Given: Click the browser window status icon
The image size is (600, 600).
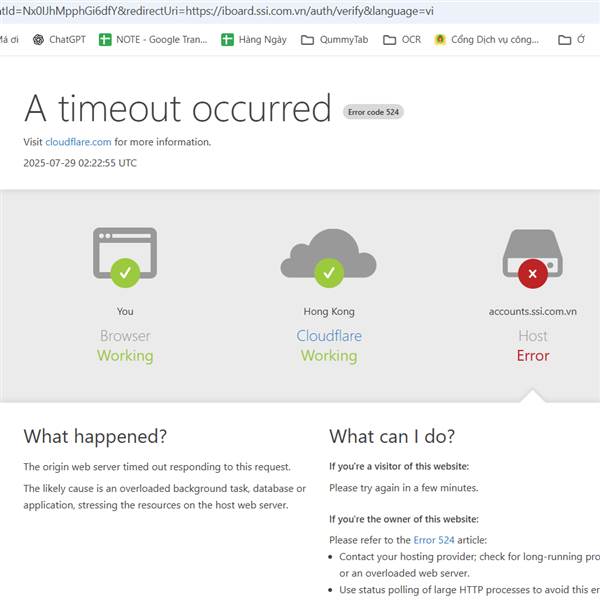Looking at the screenshot, I should [125, 253].
